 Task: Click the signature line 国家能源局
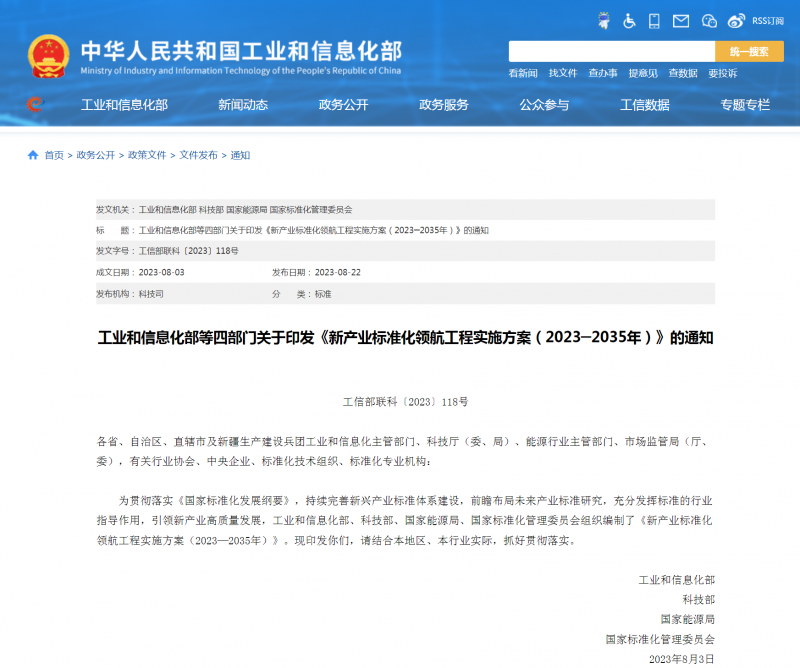[688, 620]
